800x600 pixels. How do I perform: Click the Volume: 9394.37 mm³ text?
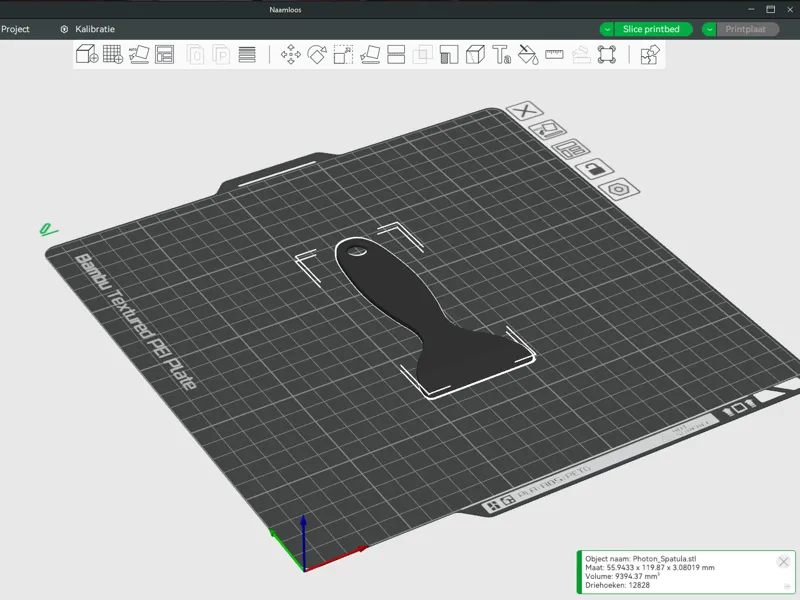(622, 576)
